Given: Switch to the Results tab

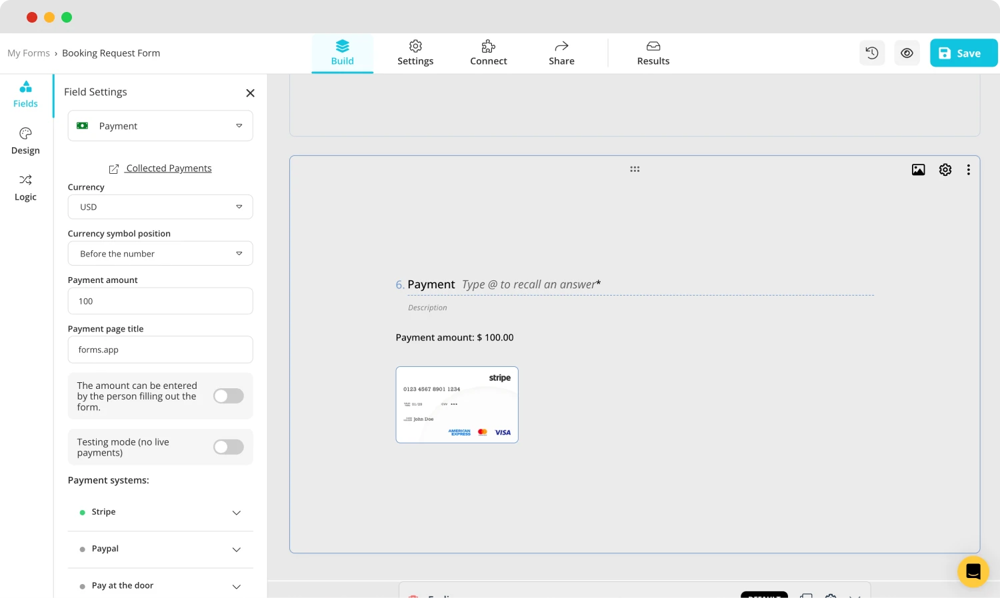Looking at the screenshot, I should [653, 53].
